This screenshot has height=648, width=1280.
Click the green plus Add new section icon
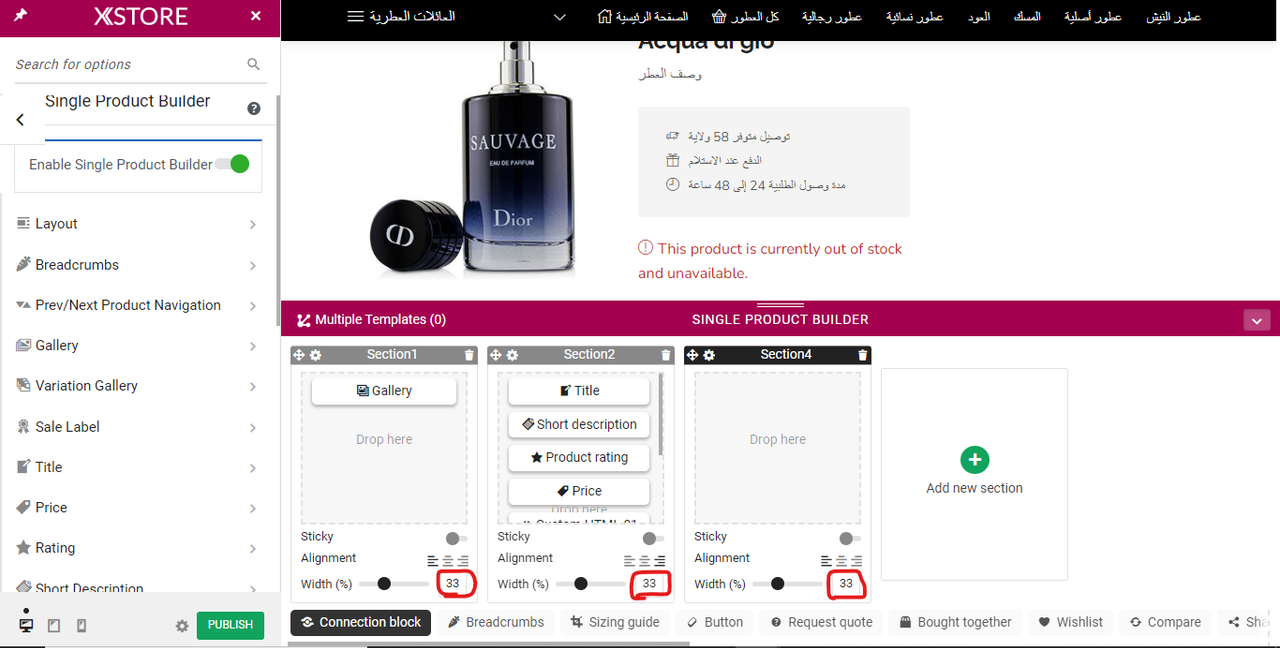[x=974, y=460]
